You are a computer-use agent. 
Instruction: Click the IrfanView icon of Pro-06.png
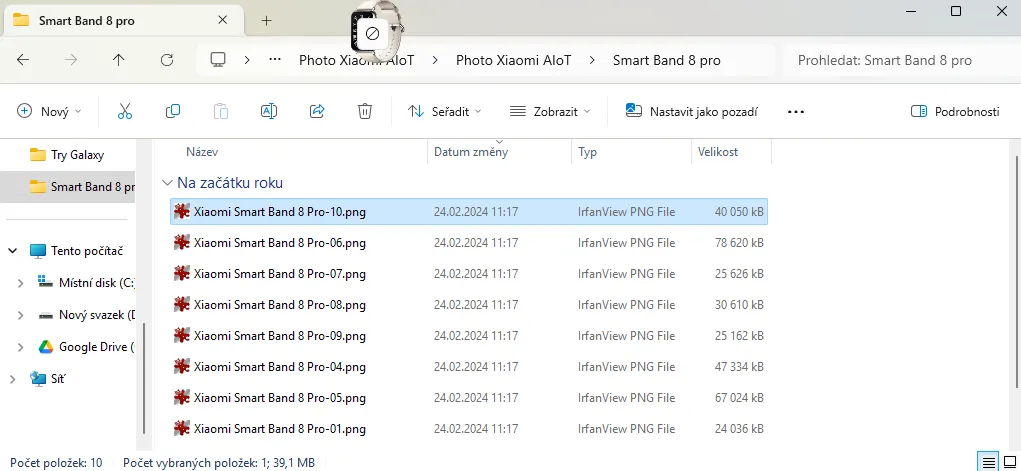(x=182, y=243)
